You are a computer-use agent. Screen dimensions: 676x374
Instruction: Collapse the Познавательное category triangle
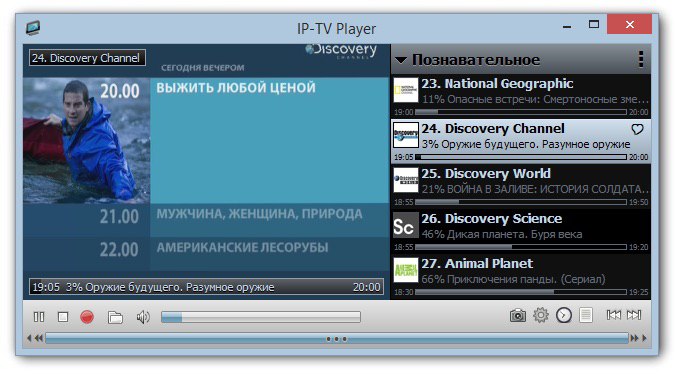pyautogui.click(x=401, y=60)
